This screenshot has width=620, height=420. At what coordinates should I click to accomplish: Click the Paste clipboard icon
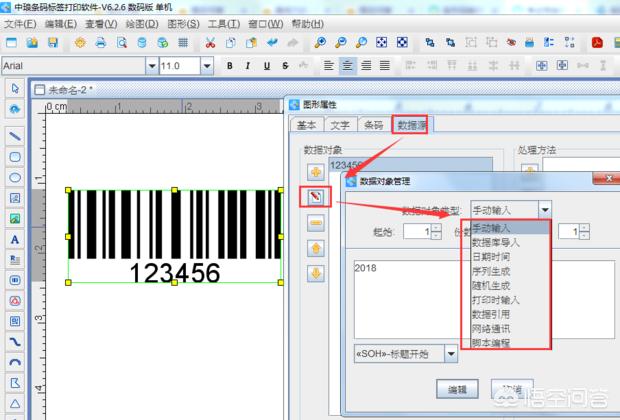(251, 42)
